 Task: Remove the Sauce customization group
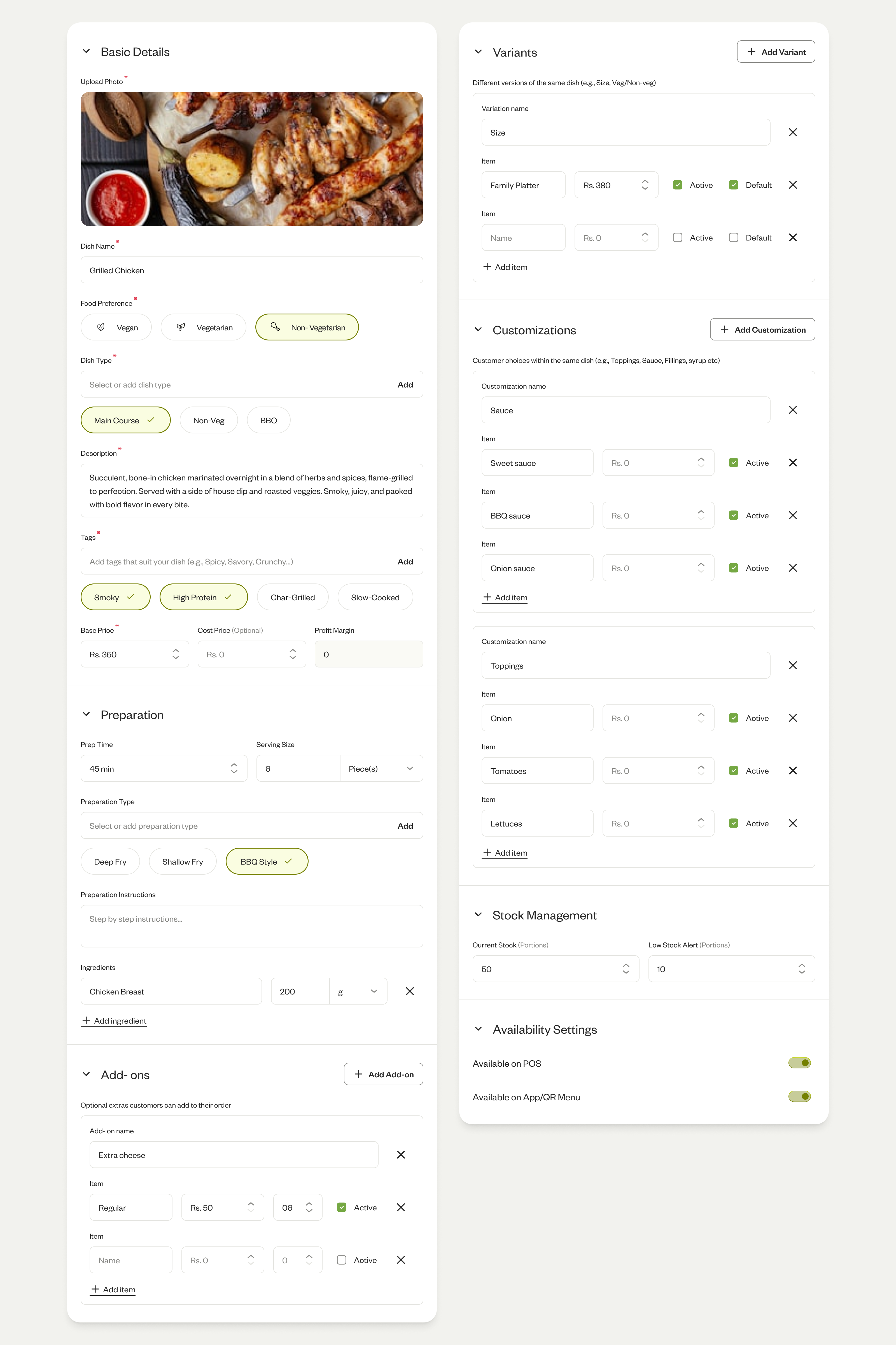[793, 410]
